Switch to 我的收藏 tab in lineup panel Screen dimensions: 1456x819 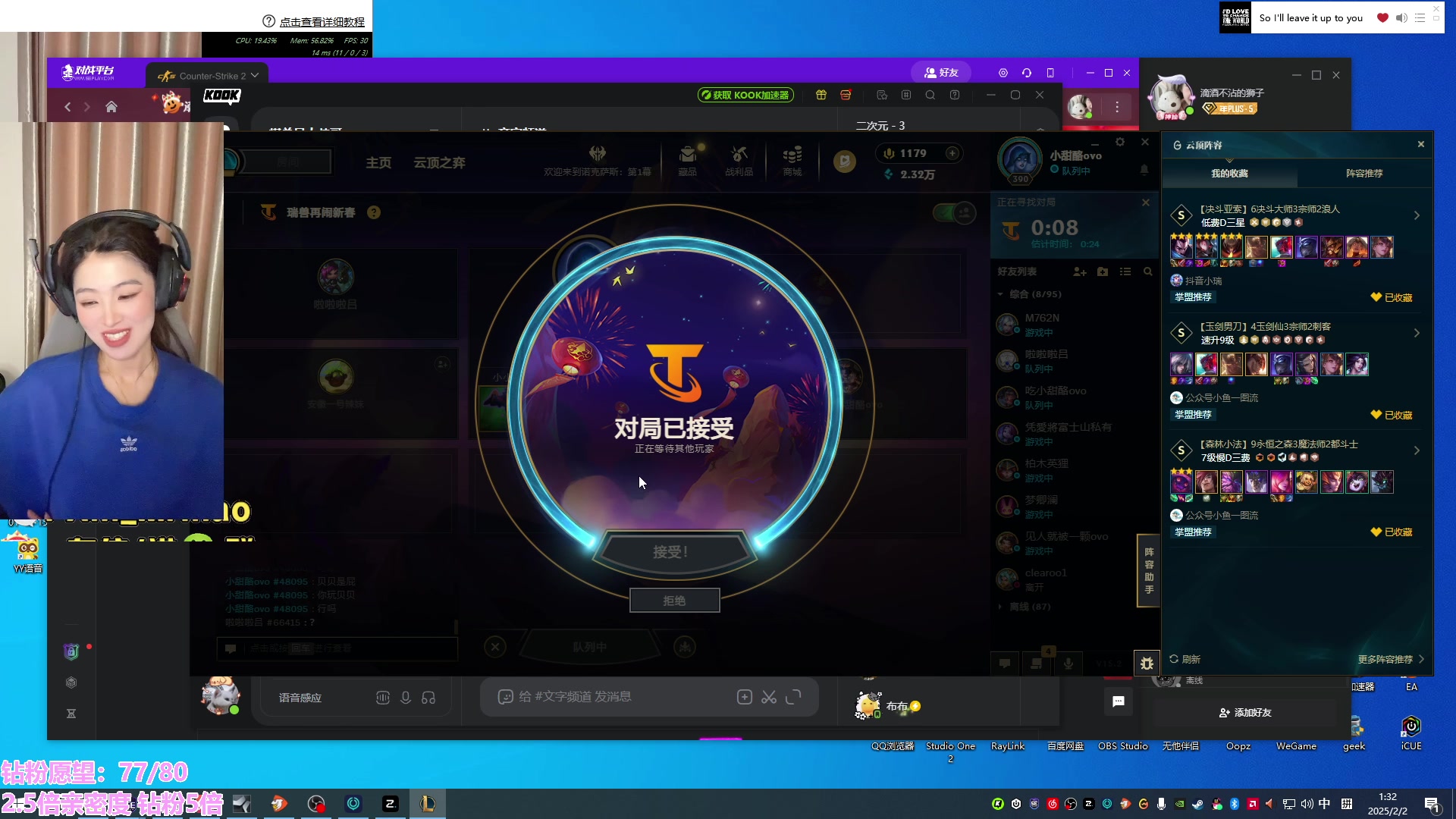pyautogui.click(x=1229, y=174)
